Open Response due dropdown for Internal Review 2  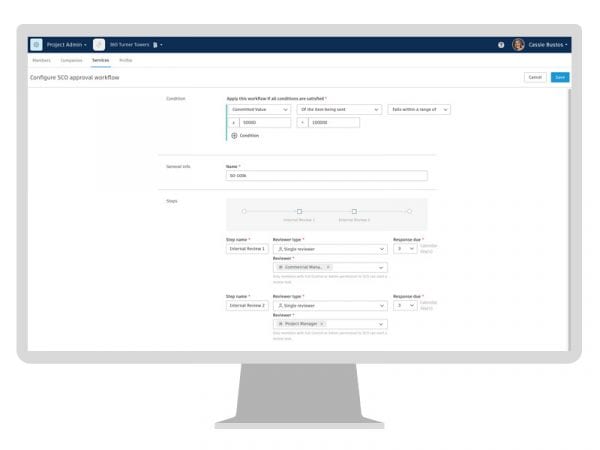tap(405, 306)
